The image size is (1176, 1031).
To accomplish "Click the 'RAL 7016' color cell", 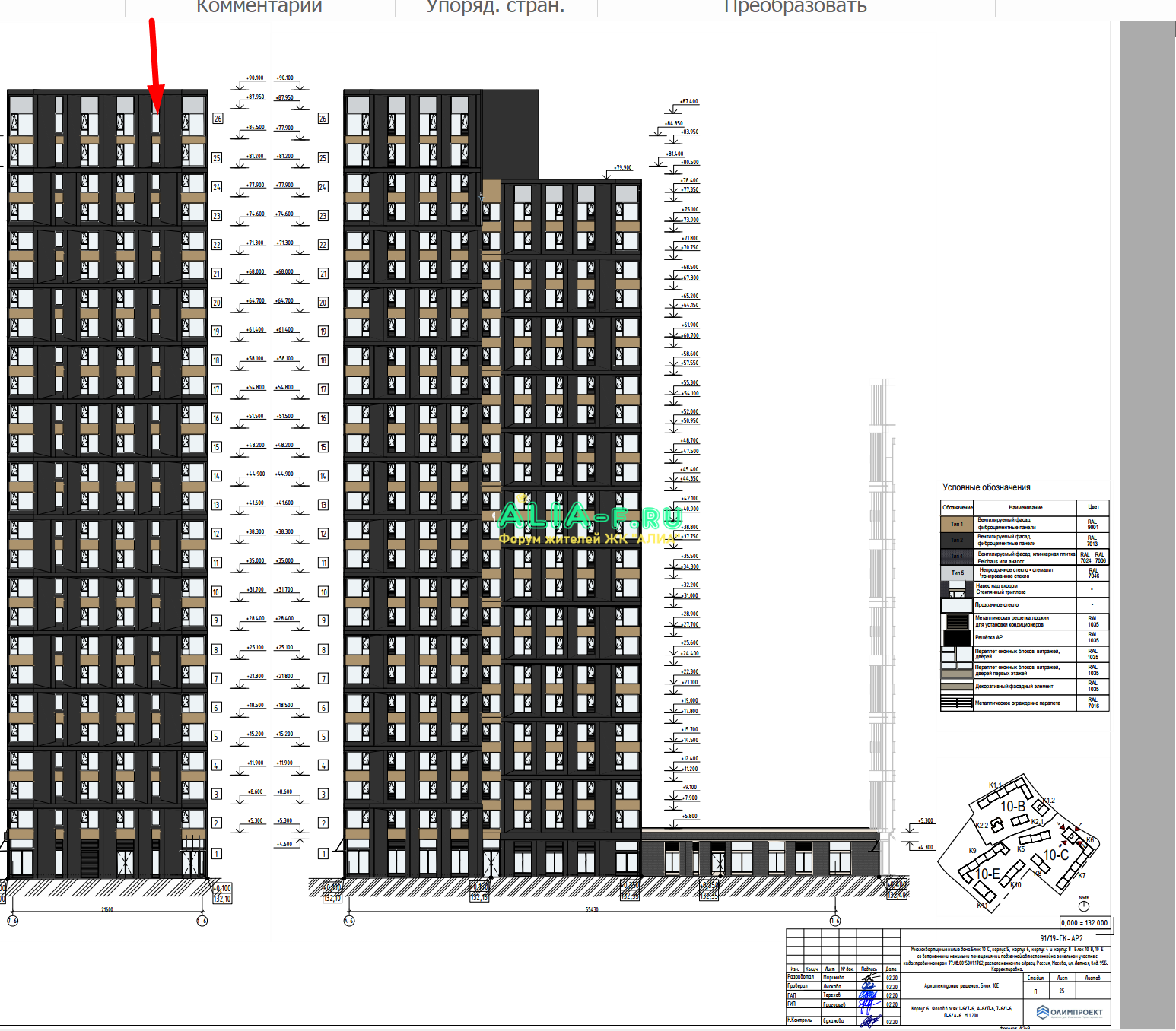I will pos(1093,703).
